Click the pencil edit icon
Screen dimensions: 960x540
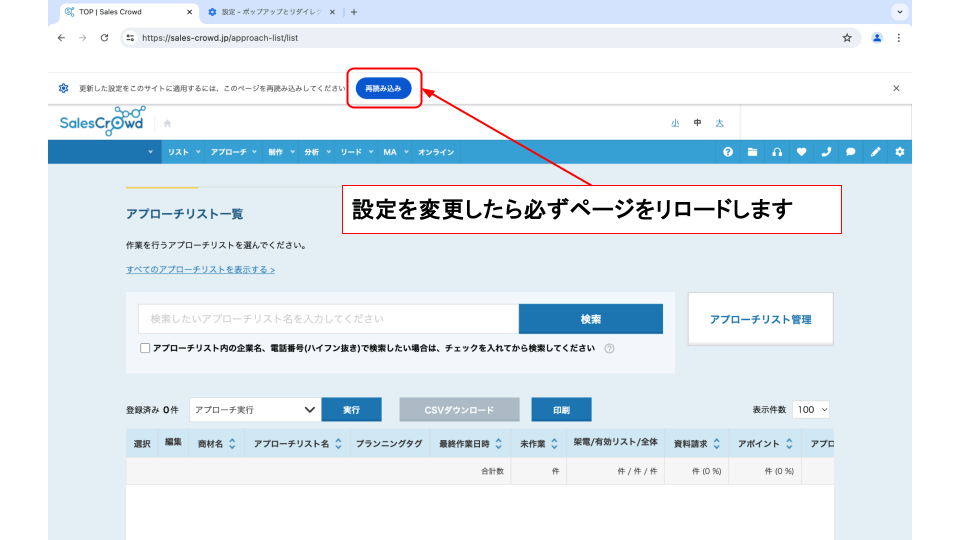[x=875, y=152]
